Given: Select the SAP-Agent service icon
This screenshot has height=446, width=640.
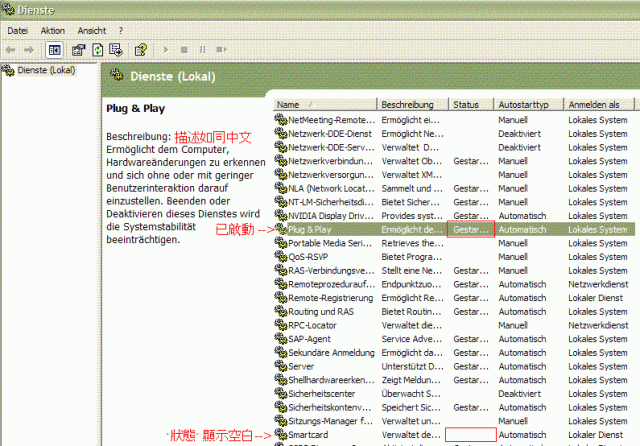Looking at the screenshot, I should [x=281, y=338].
